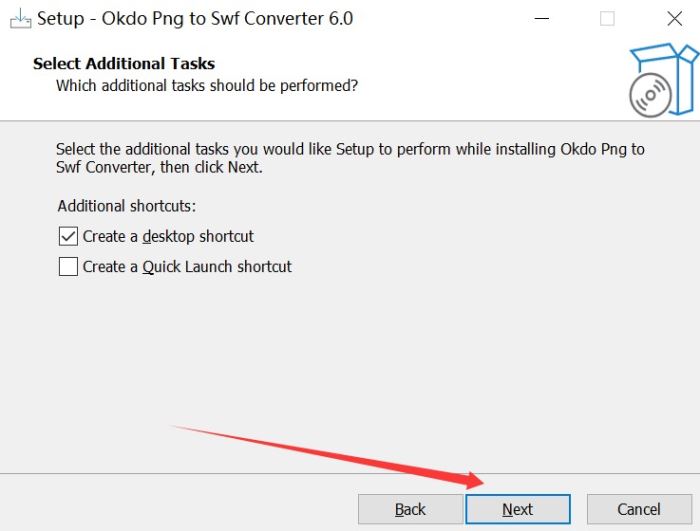The height and width of the screenshot is (531, 700).
Task: Abort installation with the Cancel button
Action: point(638,509)
